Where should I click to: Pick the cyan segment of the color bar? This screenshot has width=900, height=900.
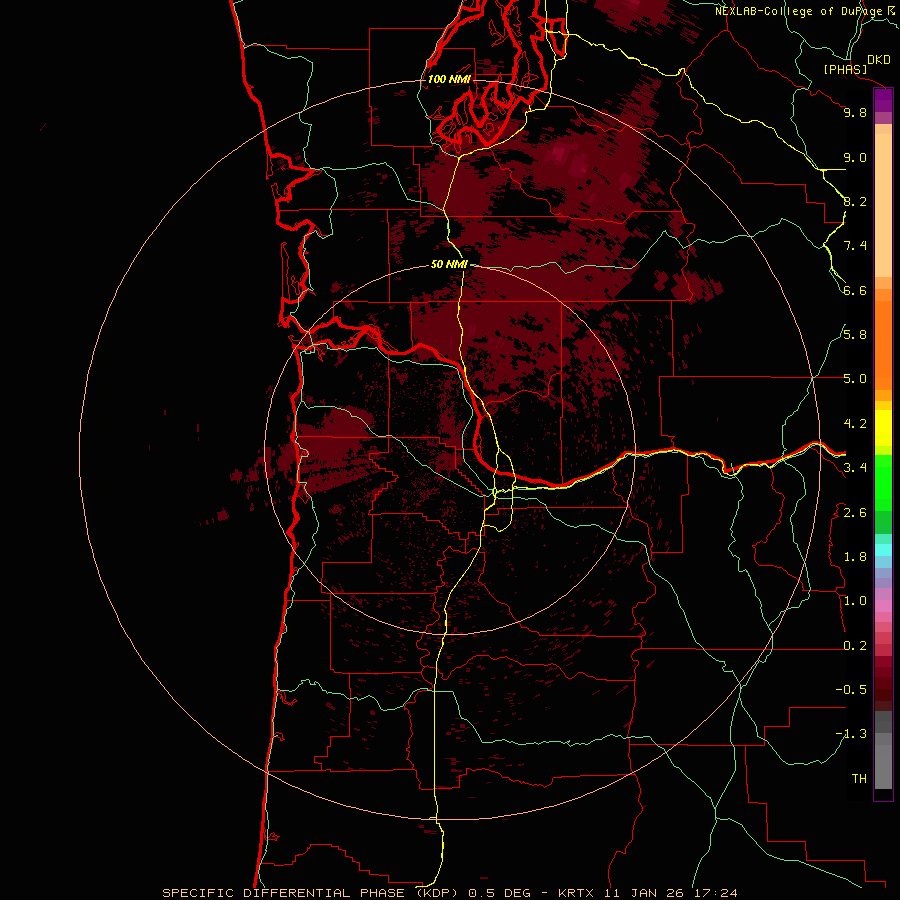883,550
